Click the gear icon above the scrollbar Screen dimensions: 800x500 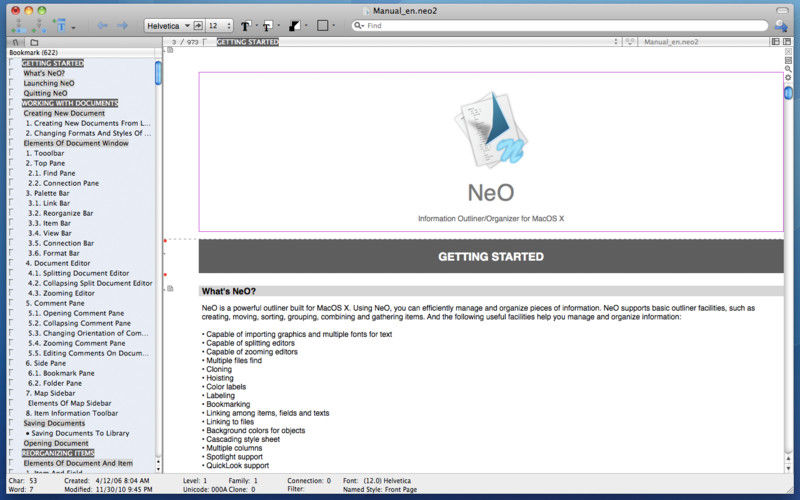788,78
